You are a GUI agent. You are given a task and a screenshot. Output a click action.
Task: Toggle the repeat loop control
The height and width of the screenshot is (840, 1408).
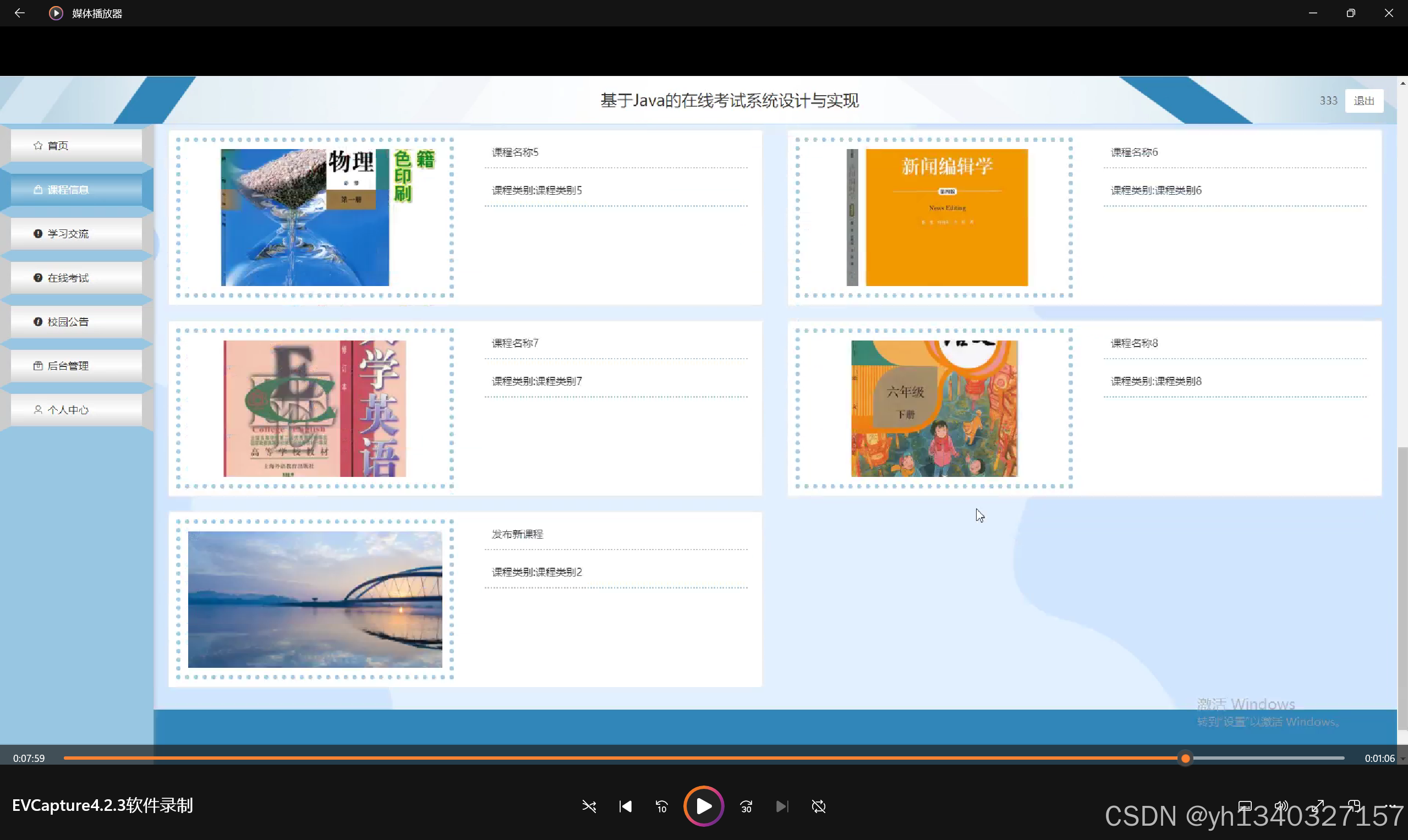coord(819,806)
